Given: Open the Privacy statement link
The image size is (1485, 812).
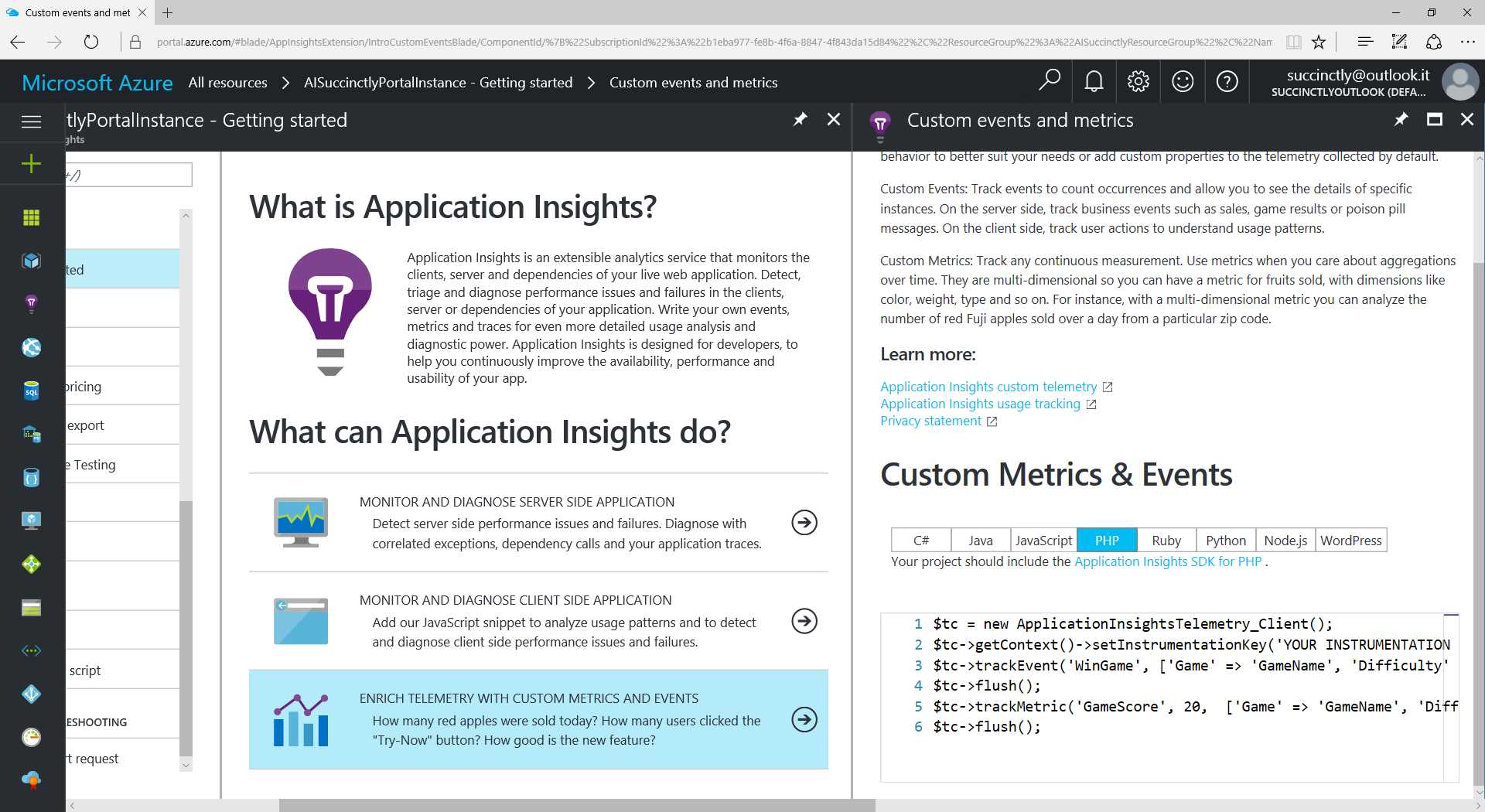Looking at the screenshot, I should click(930, 421).
